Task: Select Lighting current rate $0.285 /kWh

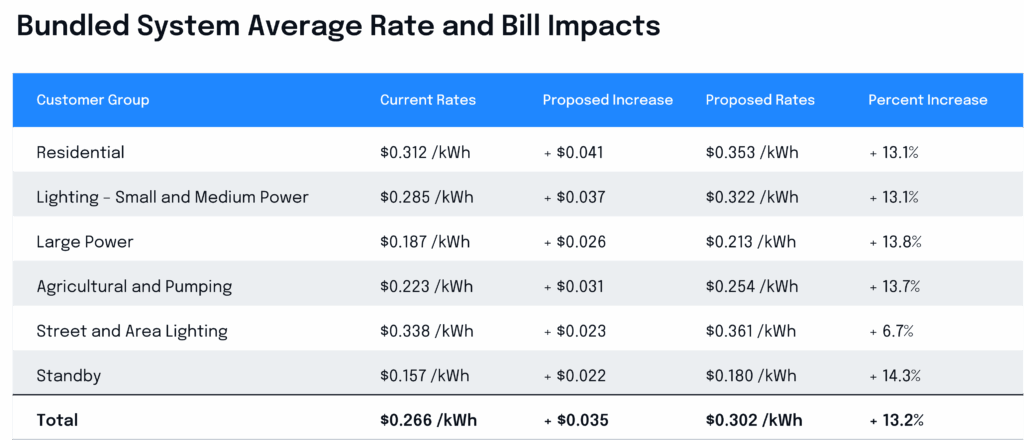Action: tap(426, 197)
